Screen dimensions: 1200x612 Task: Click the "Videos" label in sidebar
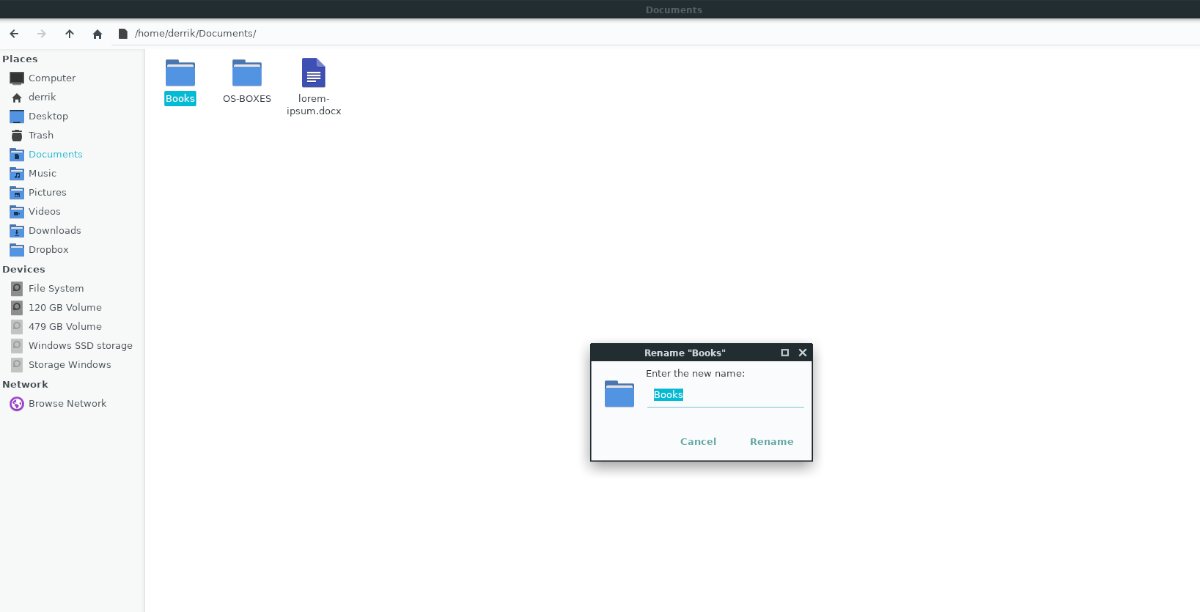[x=44, y=211]
